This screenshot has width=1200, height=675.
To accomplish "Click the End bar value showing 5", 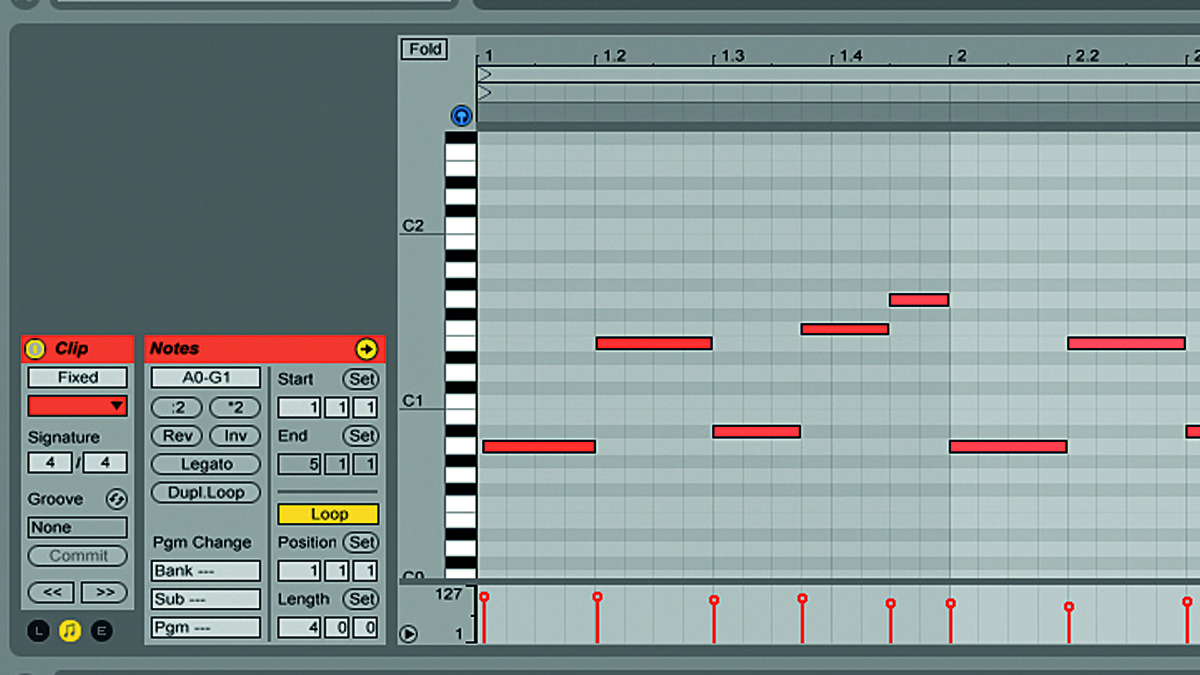I will [x=299, y=465].
